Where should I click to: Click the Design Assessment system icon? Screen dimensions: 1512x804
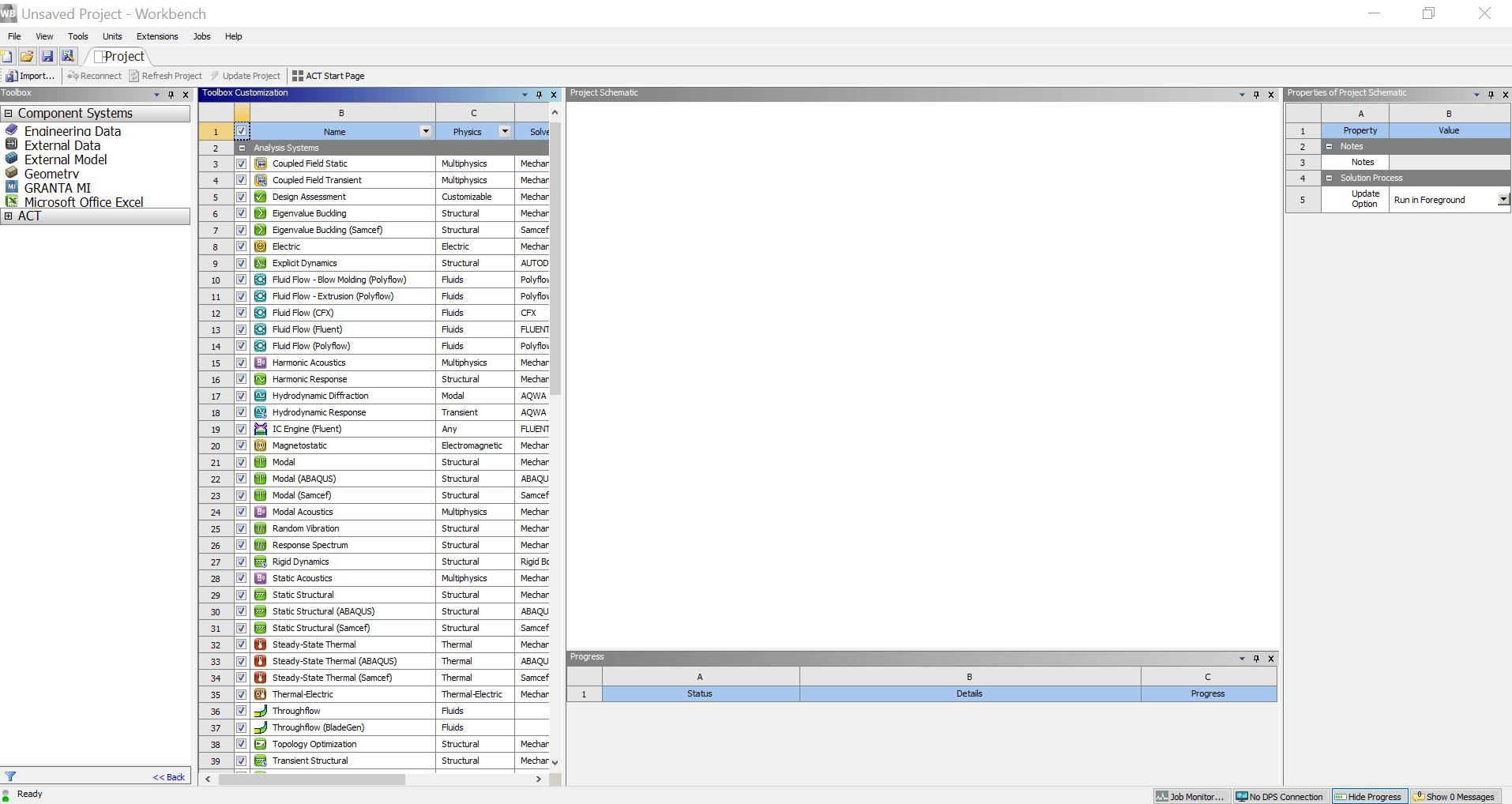[x=260, y=197]
